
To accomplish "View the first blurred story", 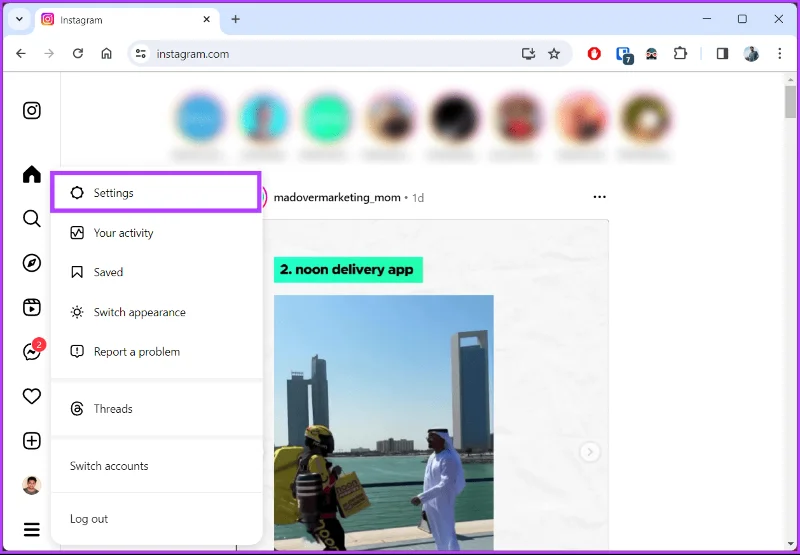I will 200,117.
